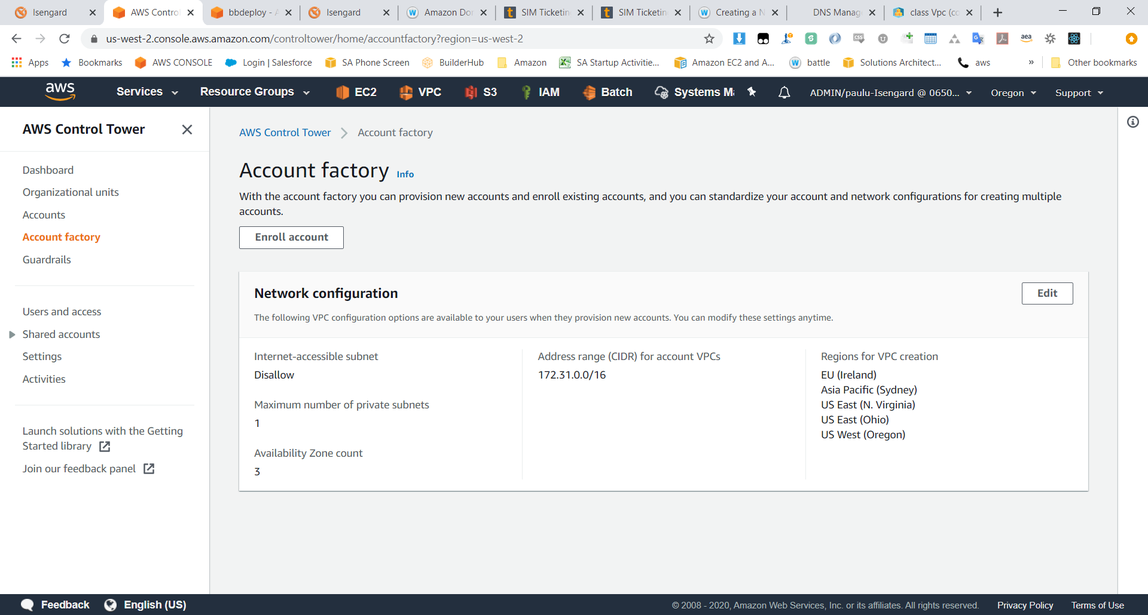The height and width of the screenshot is (615, 1148).
Task: Open the Login | Salesforce bookmark
Action: (269, 62)
